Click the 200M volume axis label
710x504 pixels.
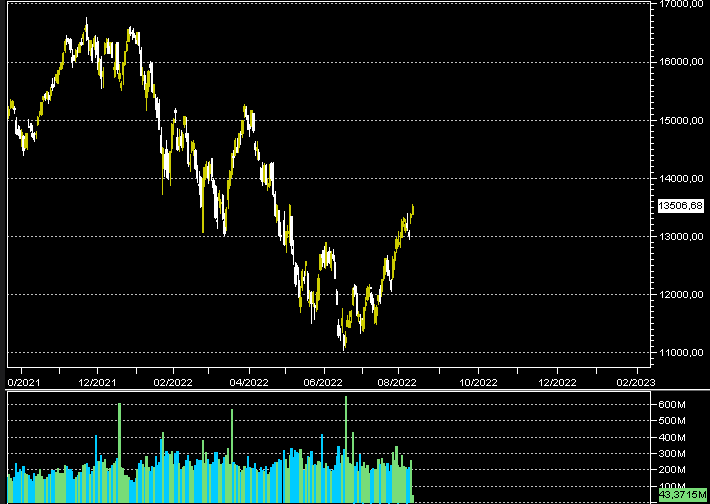[x=672, y=470]
